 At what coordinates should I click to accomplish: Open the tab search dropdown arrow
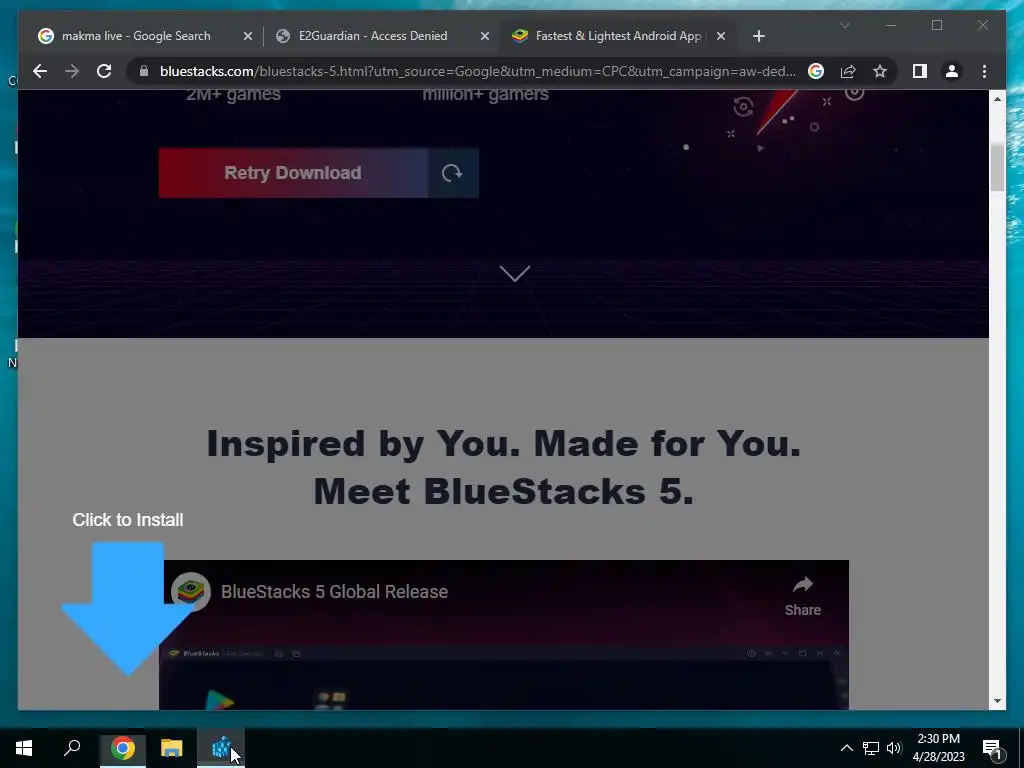click(x=844, y=25)
